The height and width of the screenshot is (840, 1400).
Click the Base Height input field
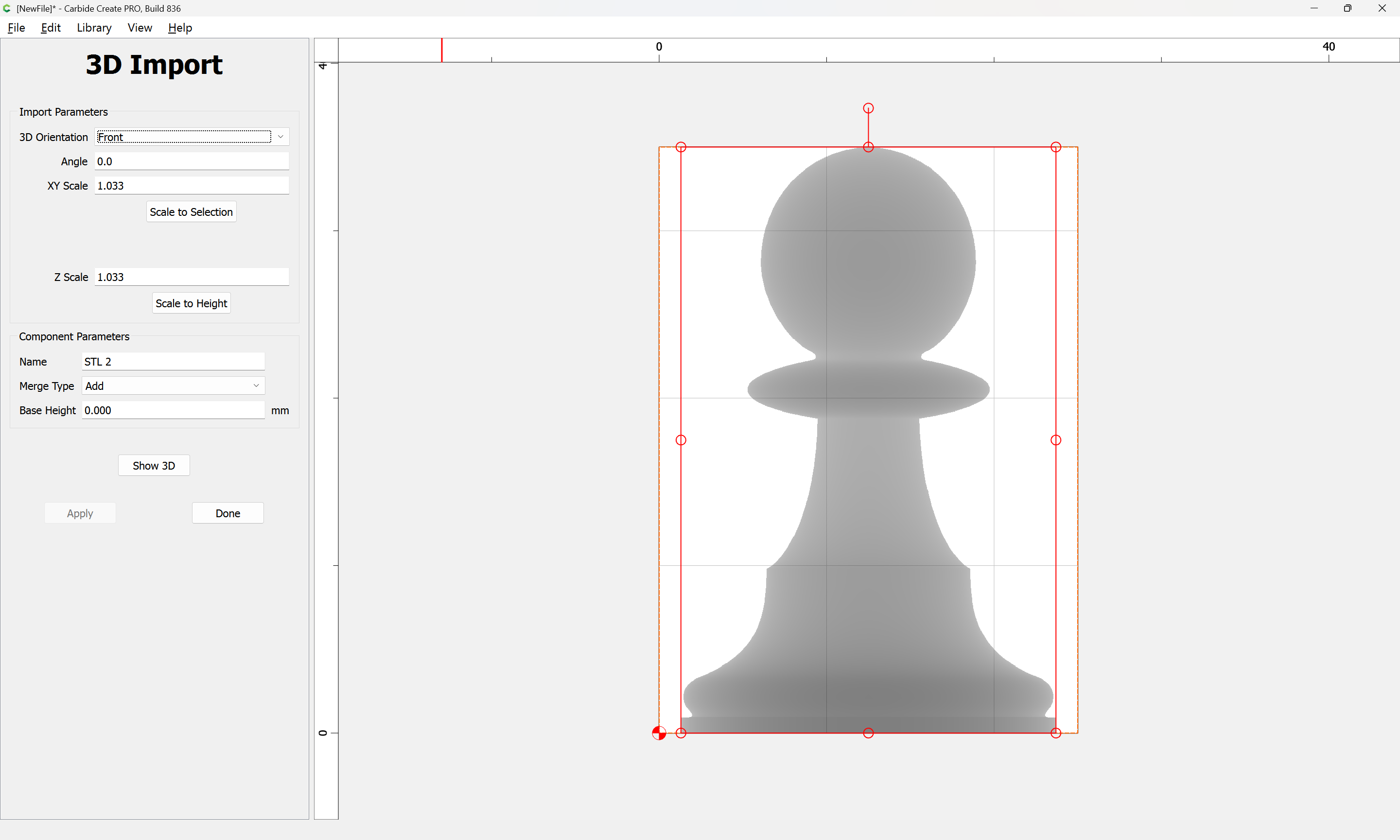173,410
